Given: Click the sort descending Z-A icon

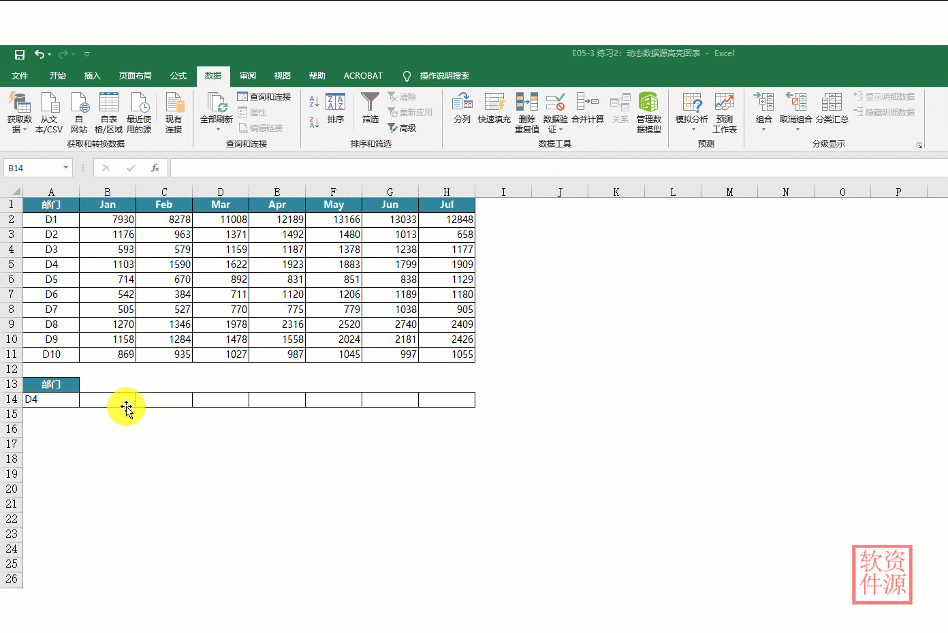Looking at the screenshot, I should pos(314,122).
